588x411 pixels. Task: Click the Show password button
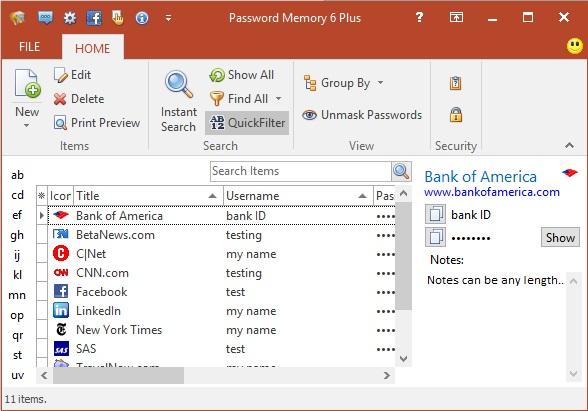(560, 237)
